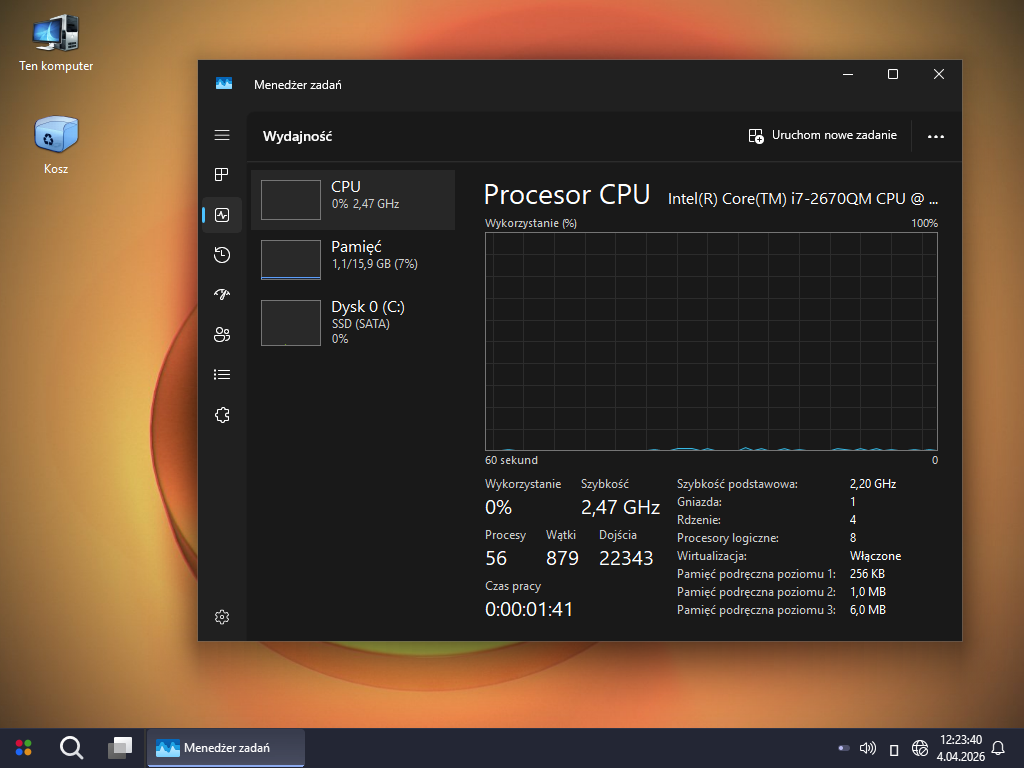The image size is (1024, 768).
Task: Select the Pamięć memory item
Action: 353,259
